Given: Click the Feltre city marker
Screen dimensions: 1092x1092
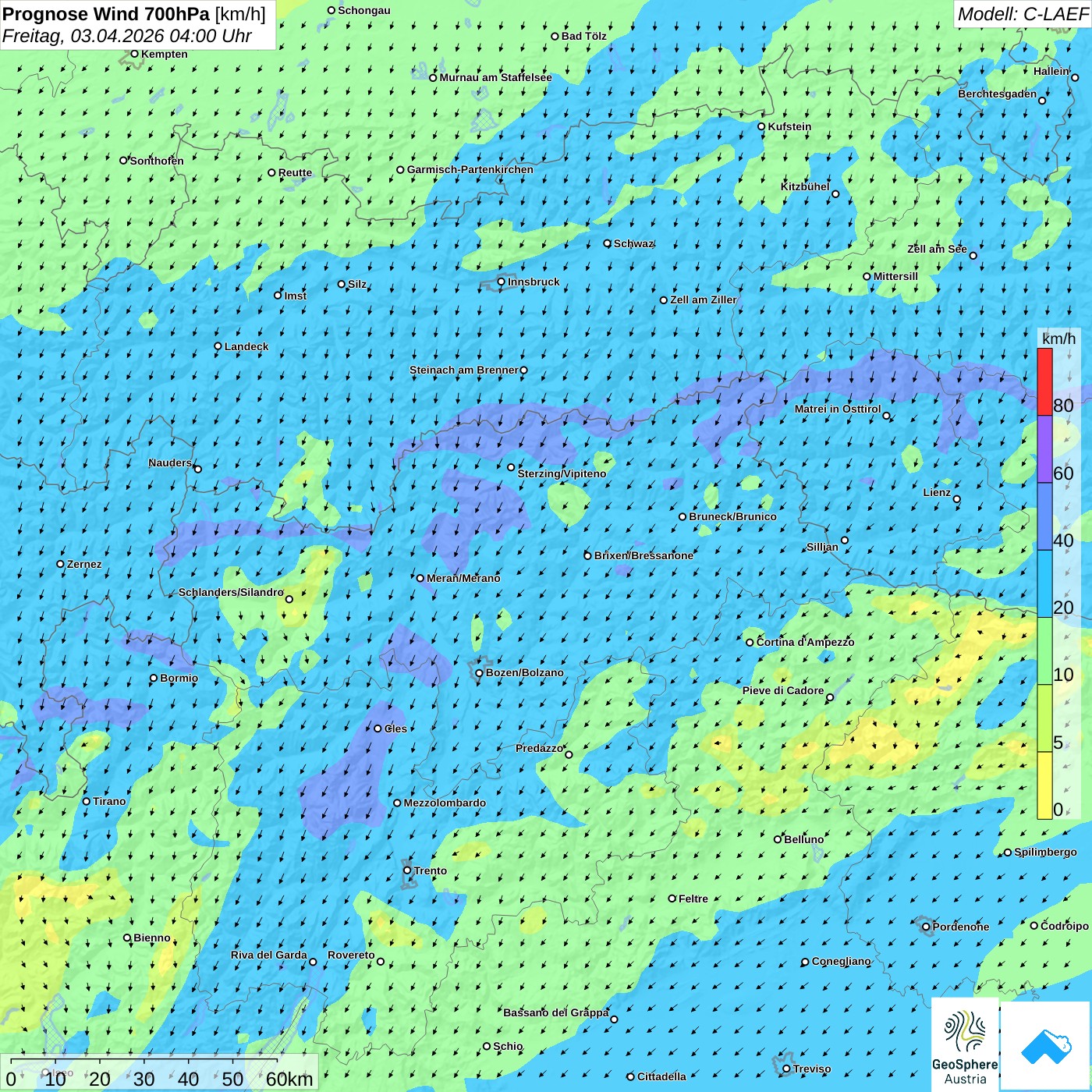Looking at the screenshot, I should point(672,899).
